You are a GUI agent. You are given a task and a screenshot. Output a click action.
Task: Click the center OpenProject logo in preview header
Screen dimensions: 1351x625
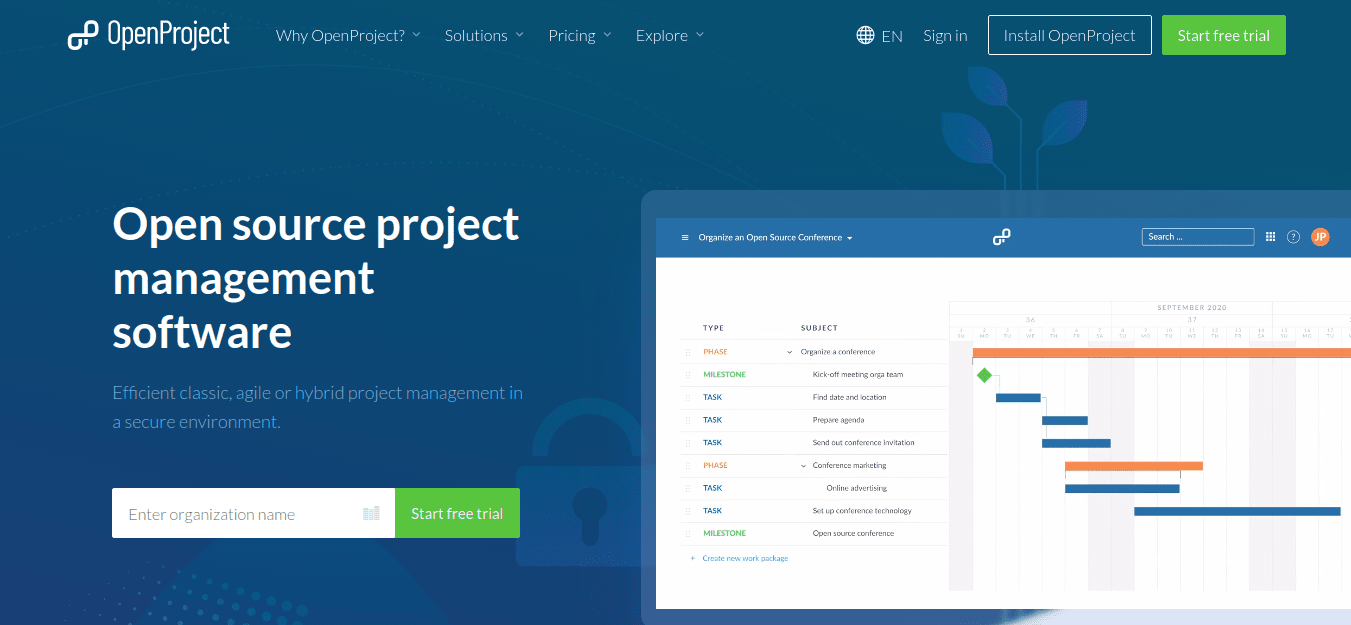click(x=1001, y=237)
